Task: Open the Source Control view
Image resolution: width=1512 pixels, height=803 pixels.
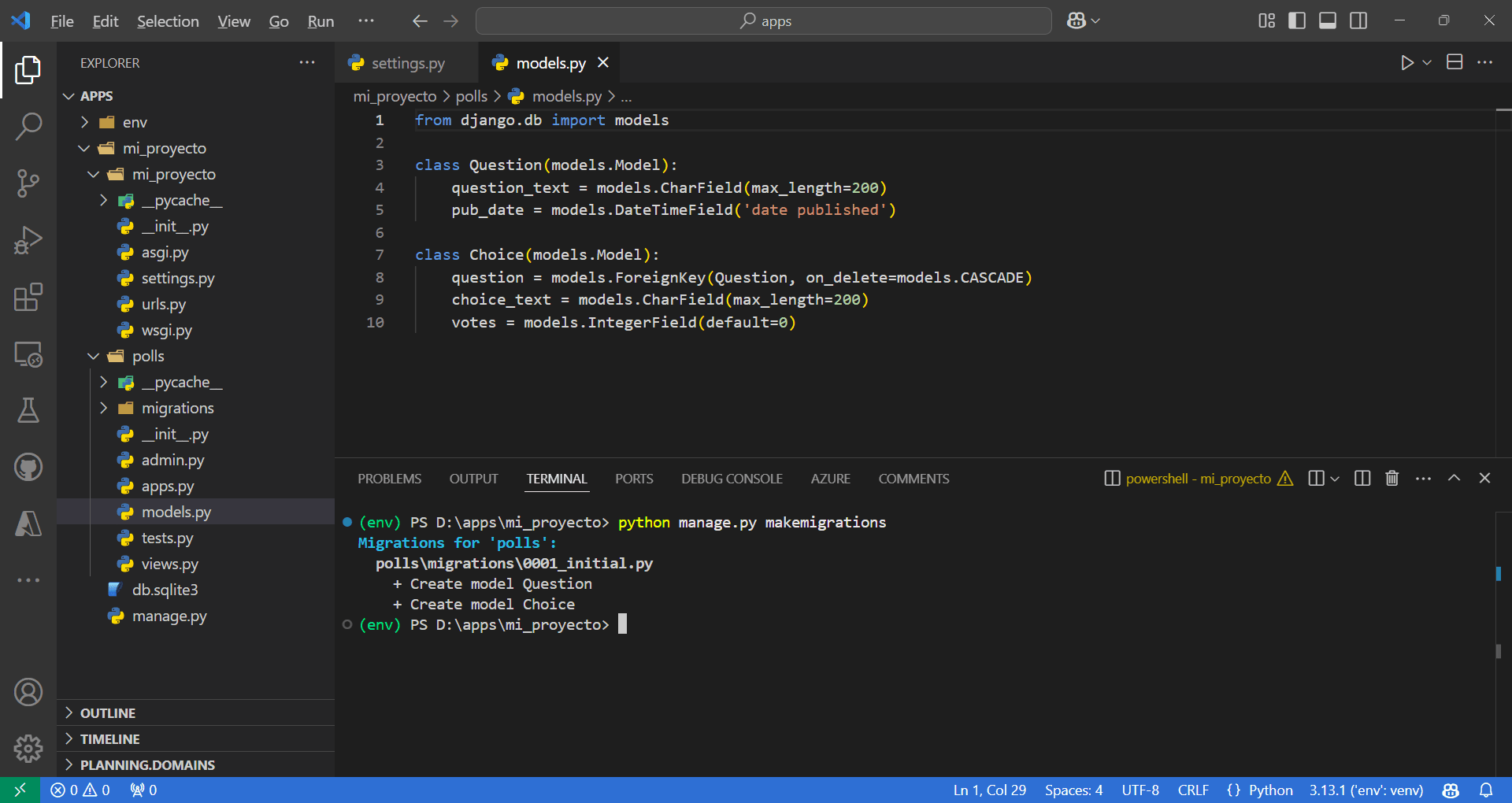Action: click(28, 183)
